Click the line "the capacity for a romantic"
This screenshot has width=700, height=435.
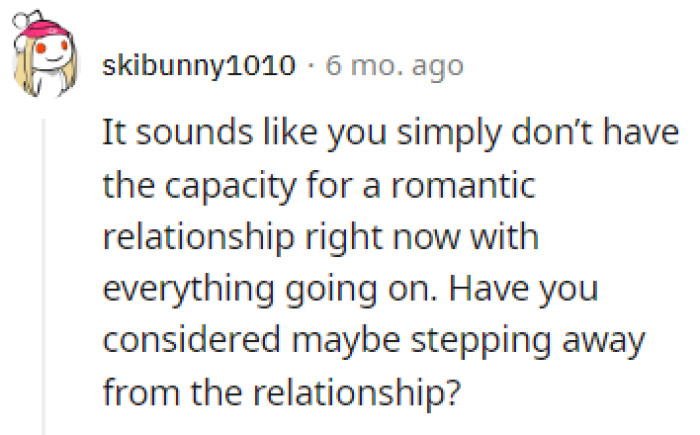[320, 188]
